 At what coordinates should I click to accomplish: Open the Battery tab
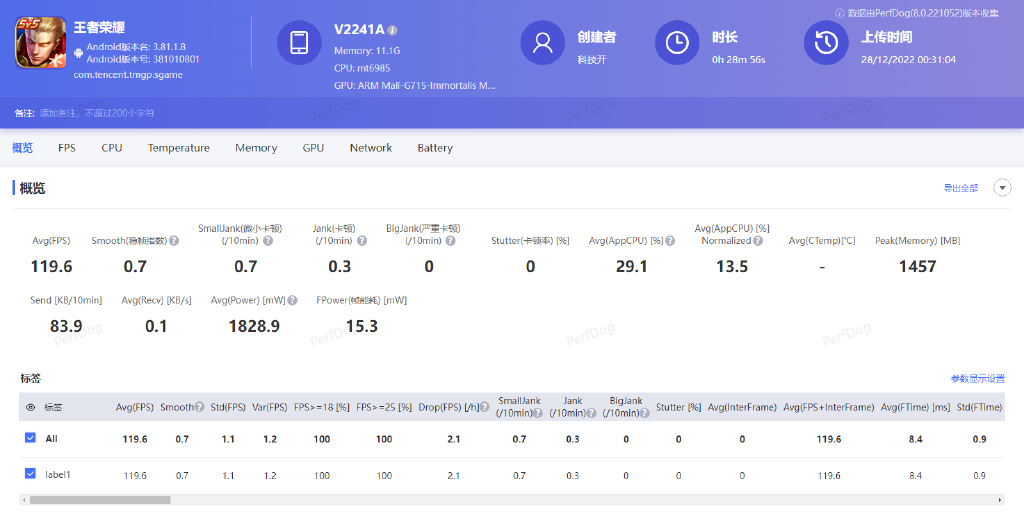435,148
